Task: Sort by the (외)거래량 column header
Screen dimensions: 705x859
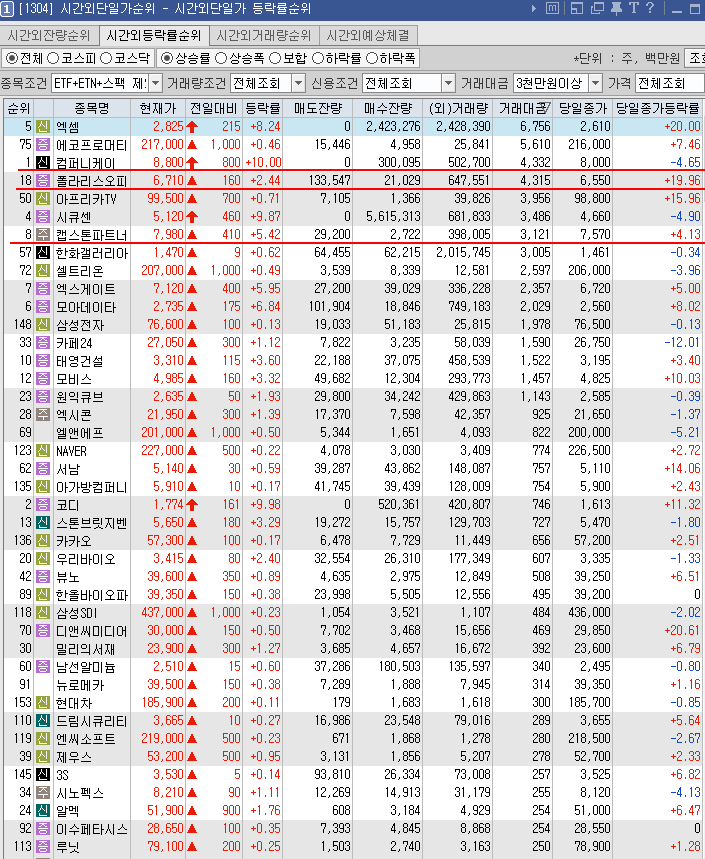Action: [458, 108]
